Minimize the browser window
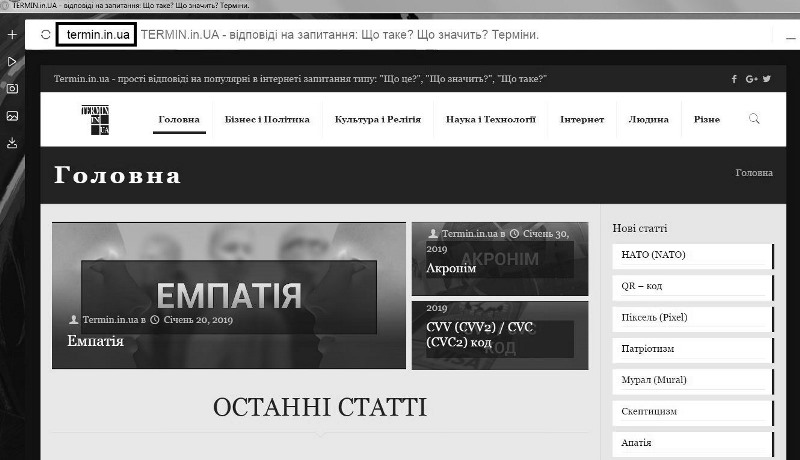Screen dimensions: 800x460 point(790,38)
